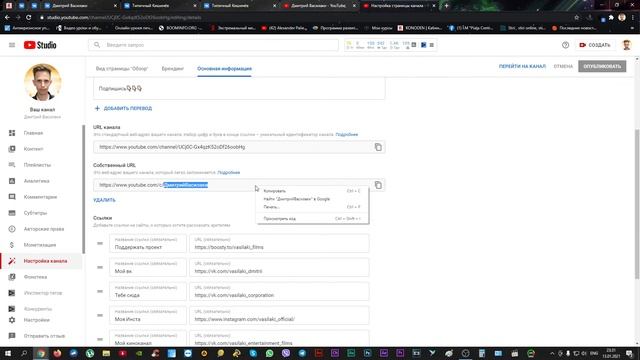Click the YouTube Studio logo
The image size is (640, 360).
(40, 45)
